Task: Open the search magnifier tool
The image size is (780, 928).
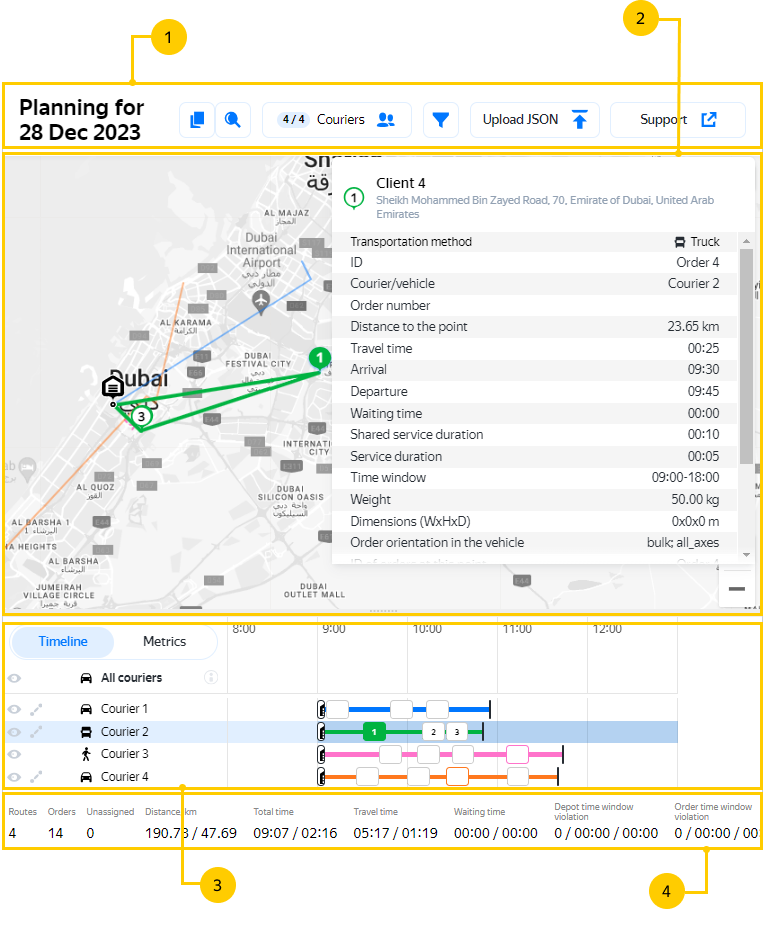Action: pyautogui.click(x=232, y=120)
